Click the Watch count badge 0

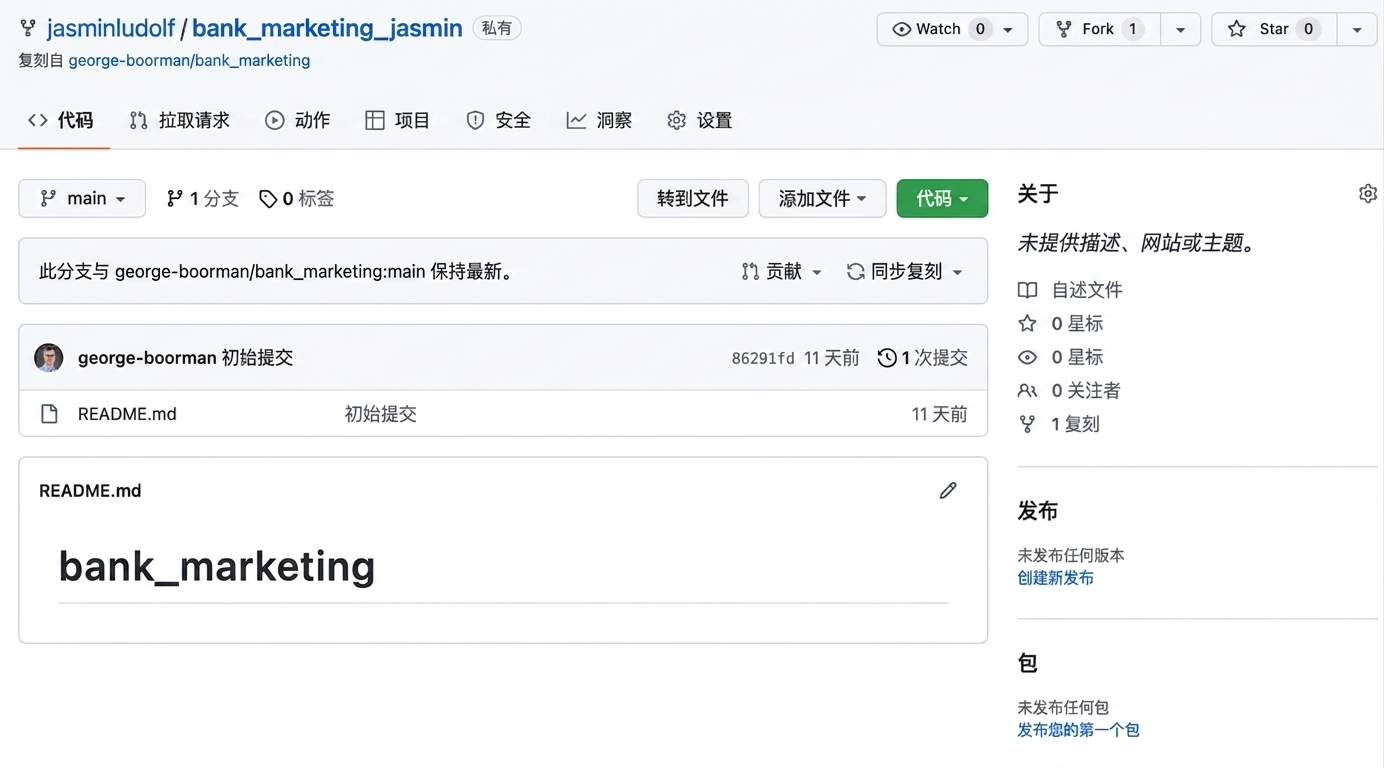click(x=981, y=29)
